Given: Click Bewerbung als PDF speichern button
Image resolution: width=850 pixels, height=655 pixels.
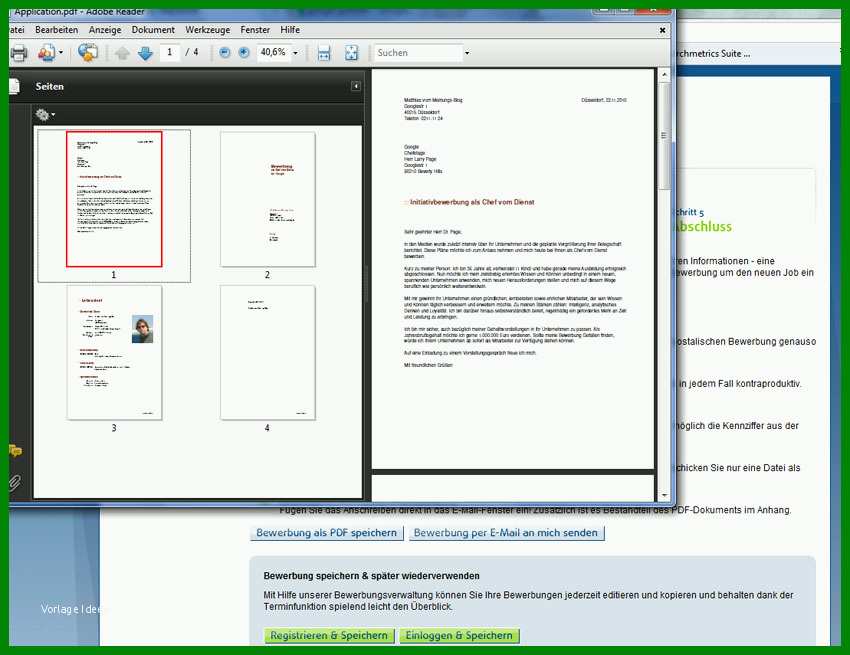Looking at the screenshot, I should click(327, 533).
